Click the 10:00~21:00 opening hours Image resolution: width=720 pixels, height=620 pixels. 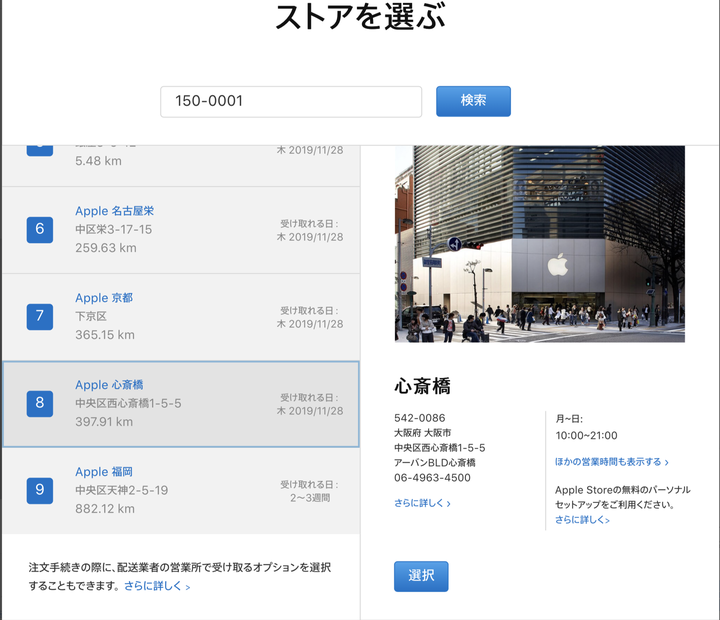[x=586, y=435]
